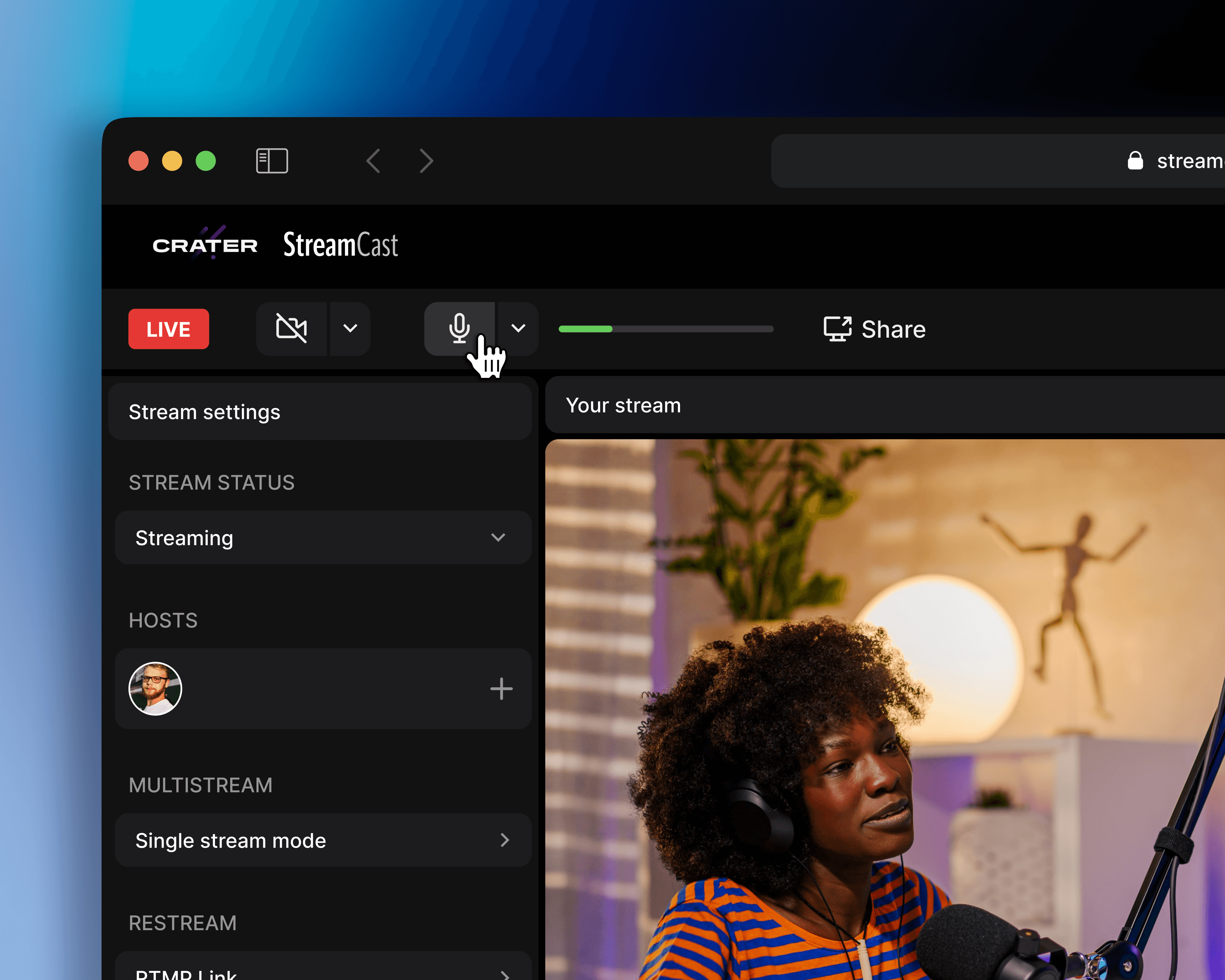This screenshot has height=980, width=1225.
Task: Toggle the camera off icon
Action: click(x=291, y=328)
